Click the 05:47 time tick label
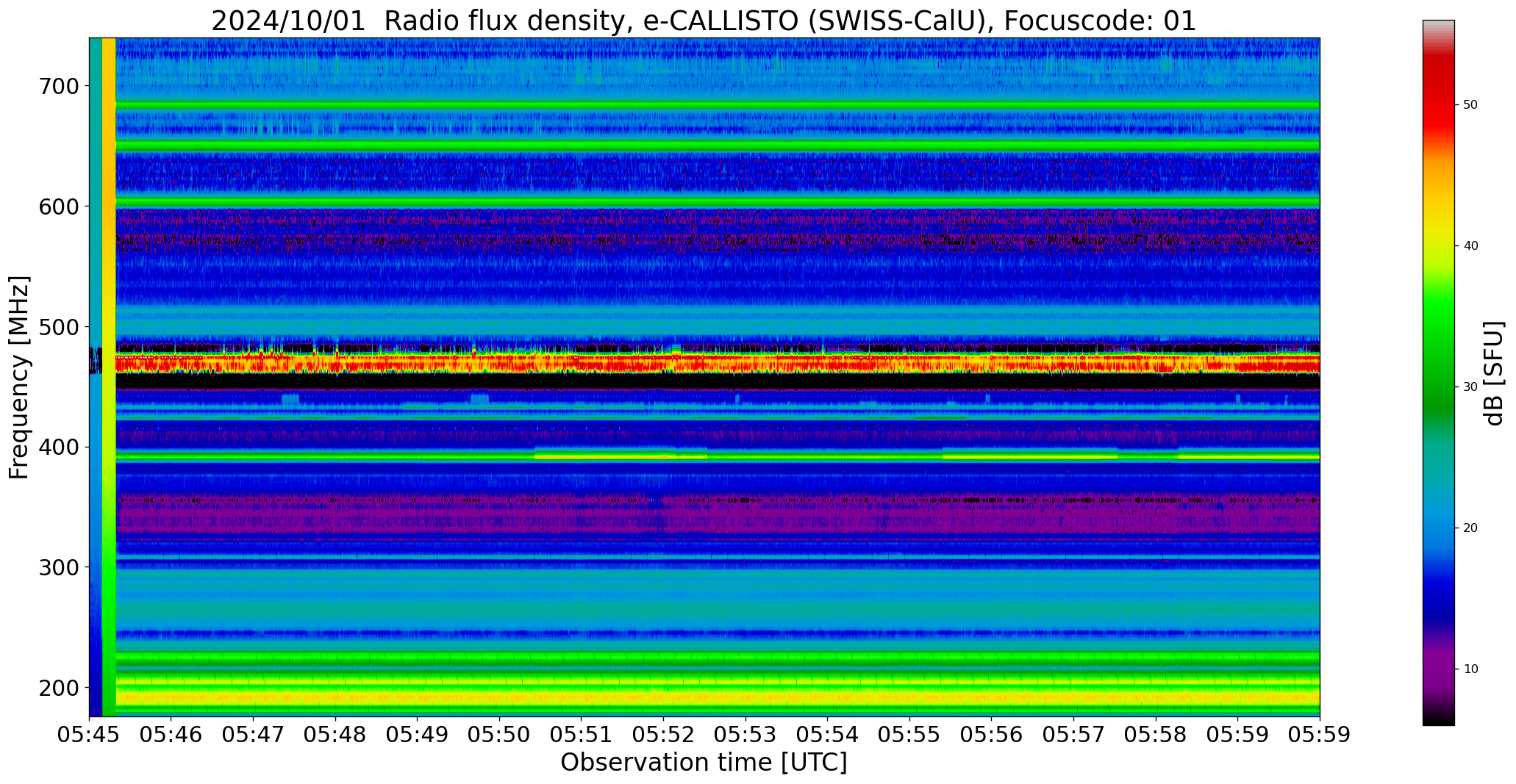Image resolution: width=1516 pixels, height=784 pixels. click(x=254, y=735)
